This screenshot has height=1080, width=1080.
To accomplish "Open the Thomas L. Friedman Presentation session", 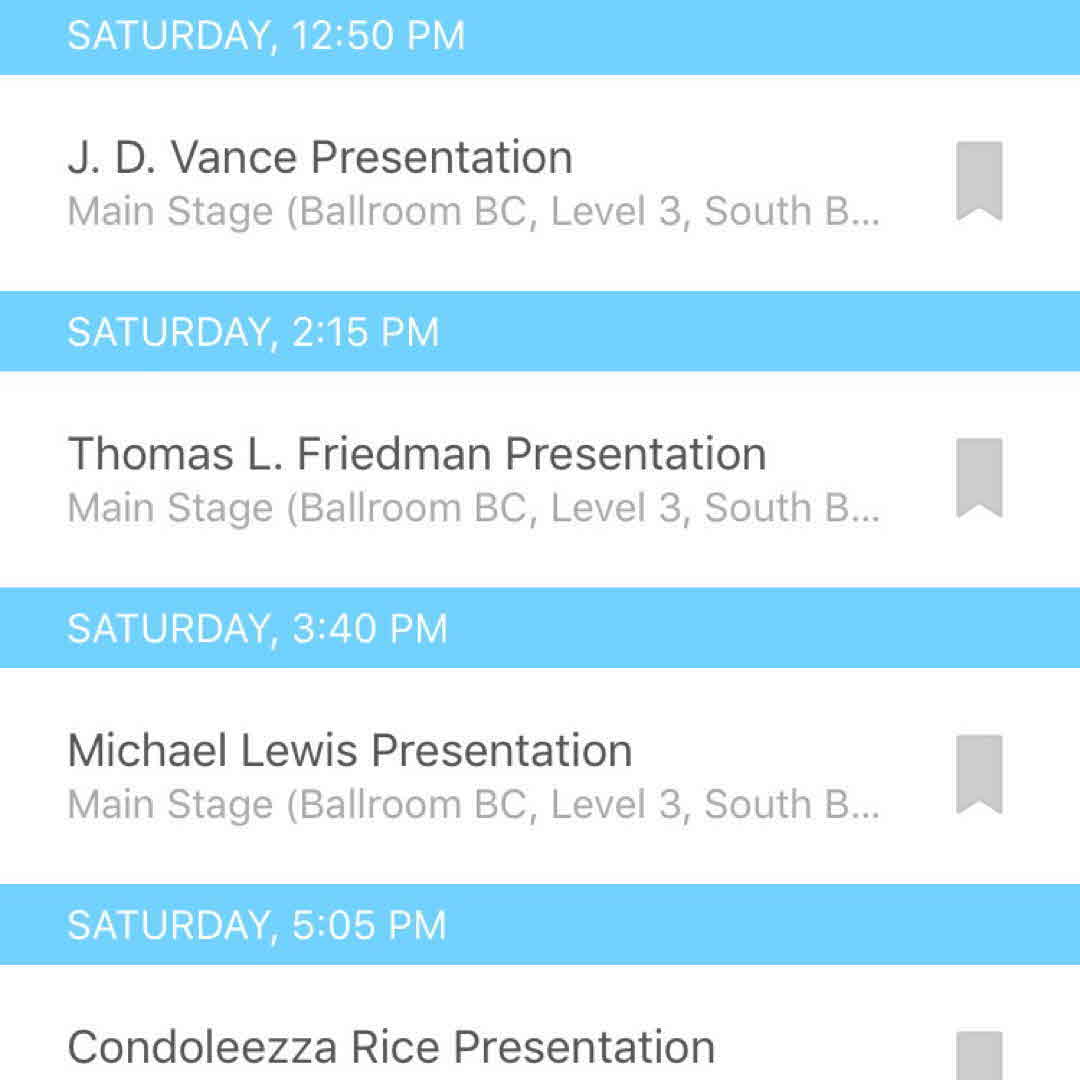I will 416,453.
